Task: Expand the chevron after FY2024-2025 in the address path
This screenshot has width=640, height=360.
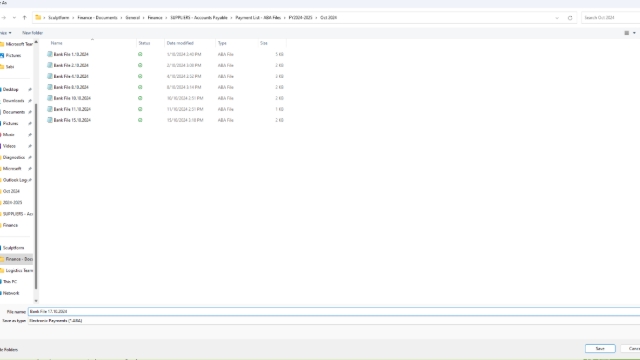Action: (316, 18)
